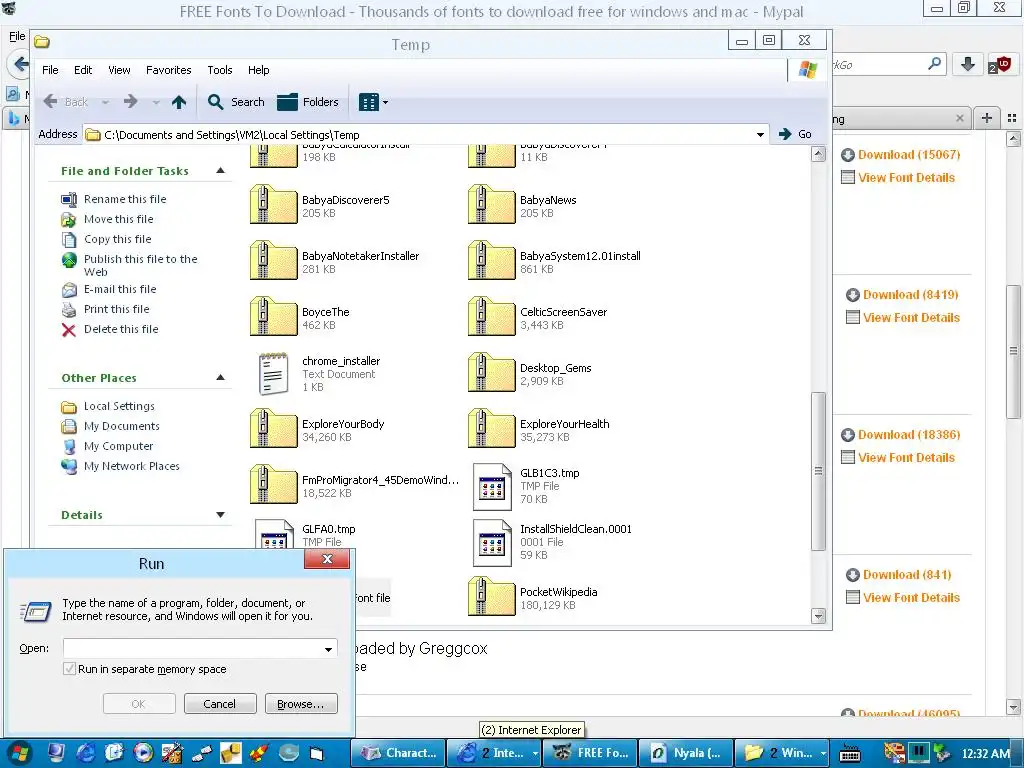Open Back history dropdown arrow
Image resolution: width=1024 pixels, height=768 pixels.
point(105,103)
